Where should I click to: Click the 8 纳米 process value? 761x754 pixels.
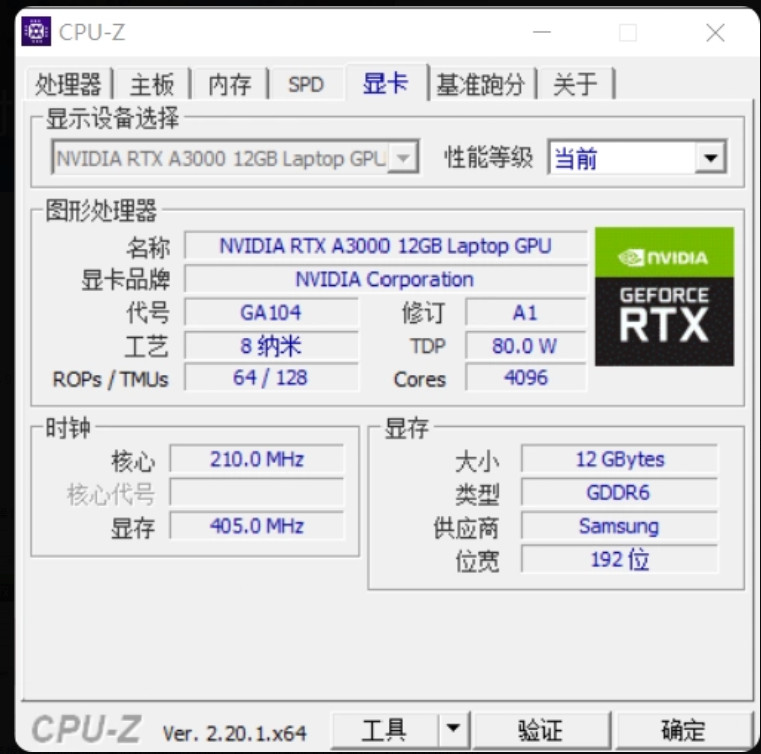(x=271, y=346)
